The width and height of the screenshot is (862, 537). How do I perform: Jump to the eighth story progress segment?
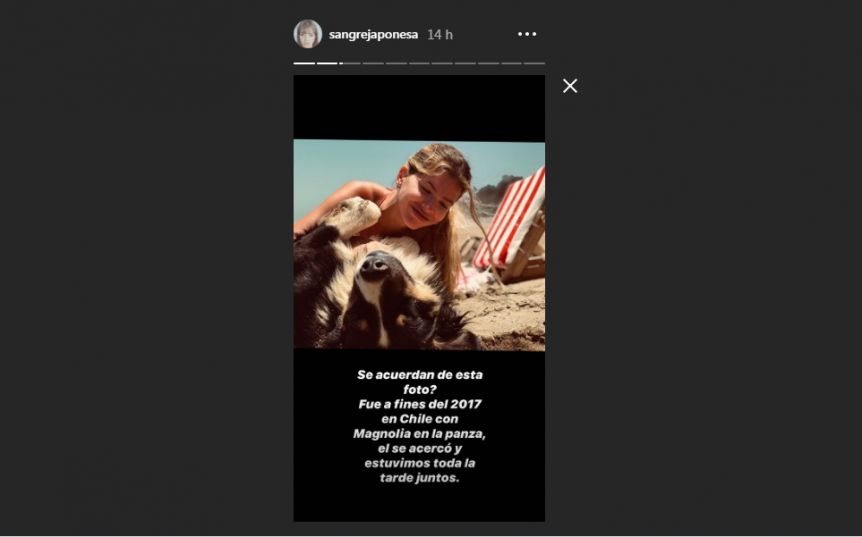[465, 63]
